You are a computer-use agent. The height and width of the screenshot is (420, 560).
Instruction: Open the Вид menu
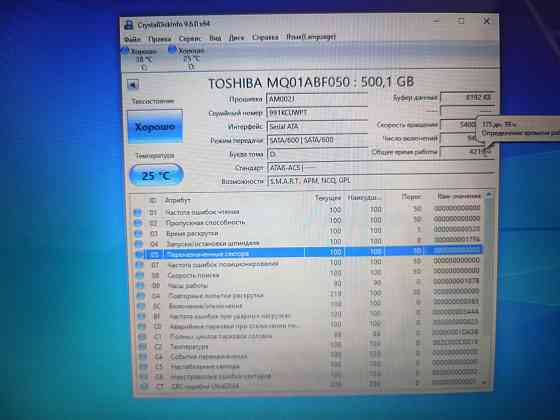click(215, 38)
